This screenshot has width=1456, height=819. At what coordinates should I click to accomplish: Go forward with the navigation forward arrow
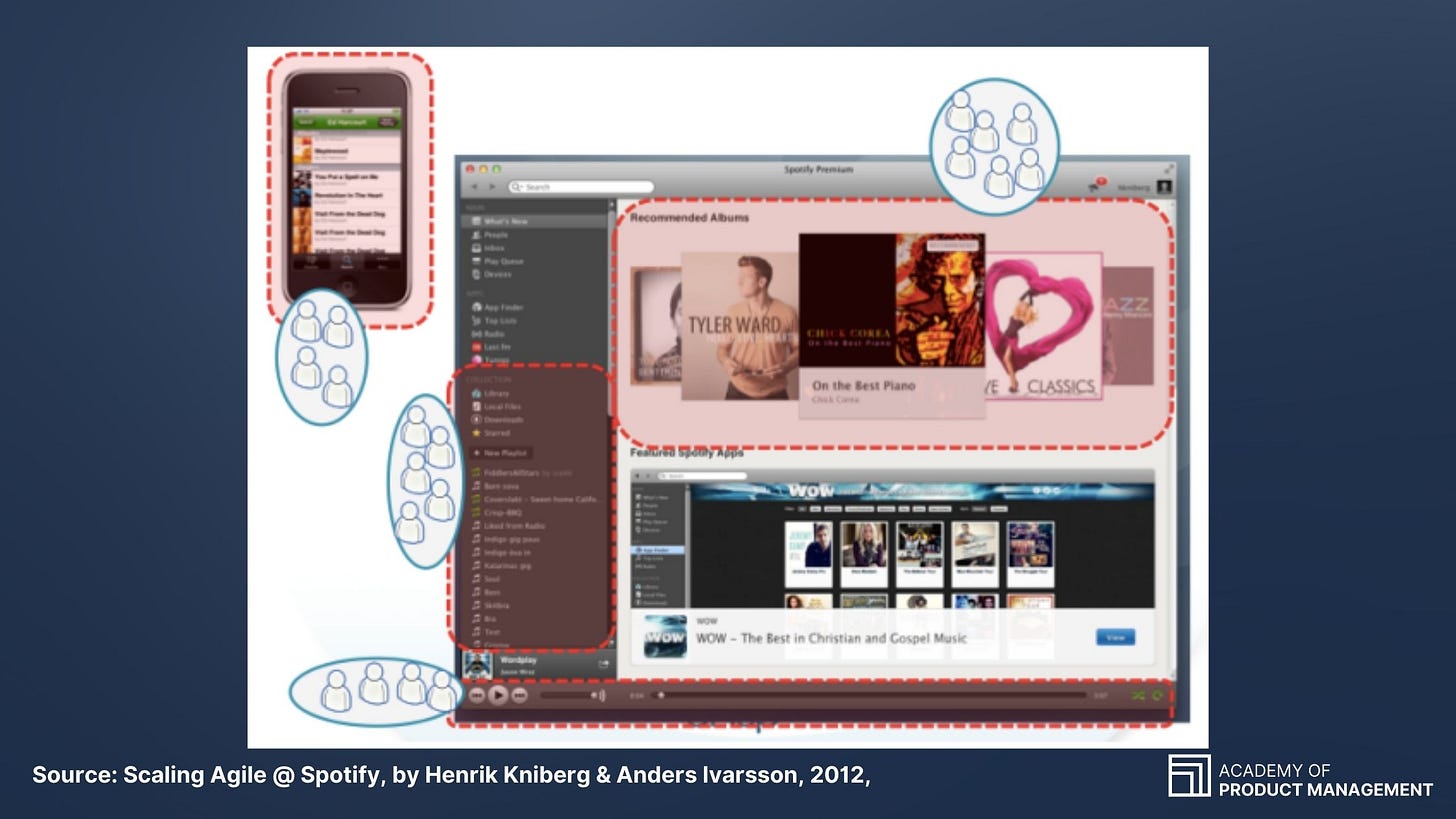[492, 187]
